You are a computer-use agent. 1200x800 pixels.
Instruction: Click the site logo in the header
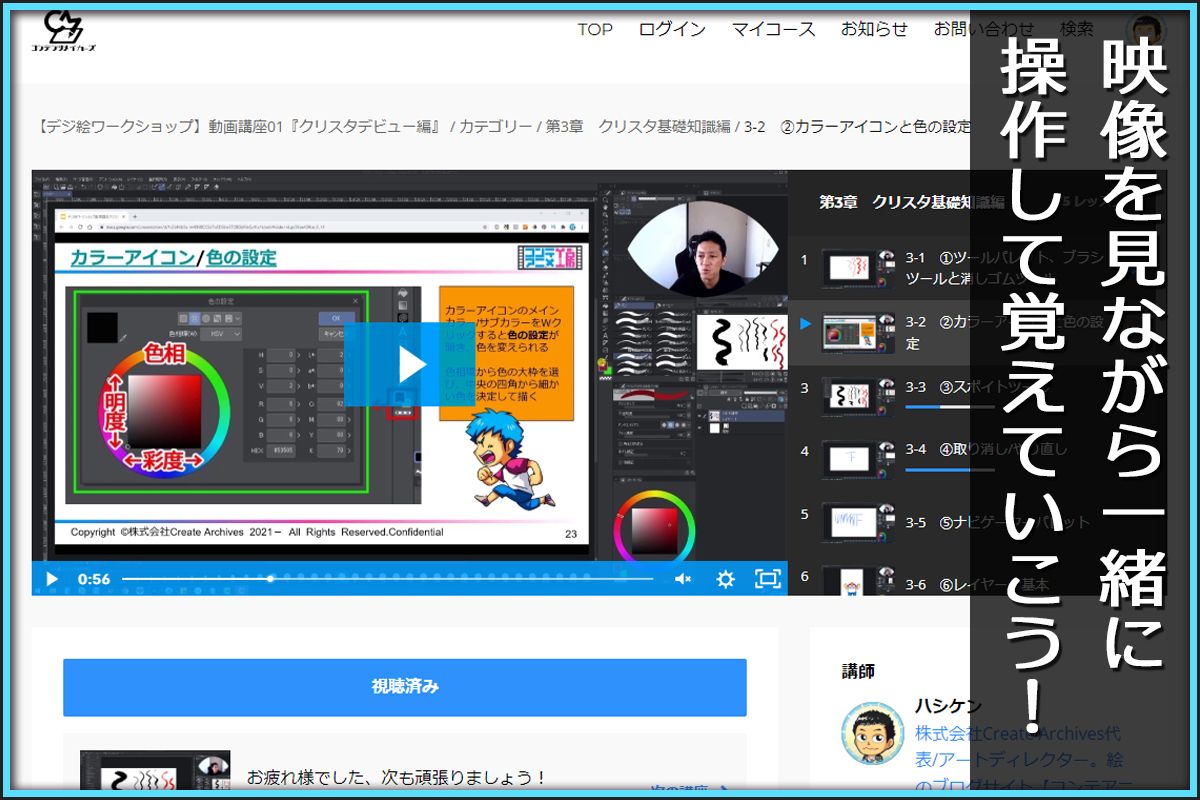pos(63,32)
